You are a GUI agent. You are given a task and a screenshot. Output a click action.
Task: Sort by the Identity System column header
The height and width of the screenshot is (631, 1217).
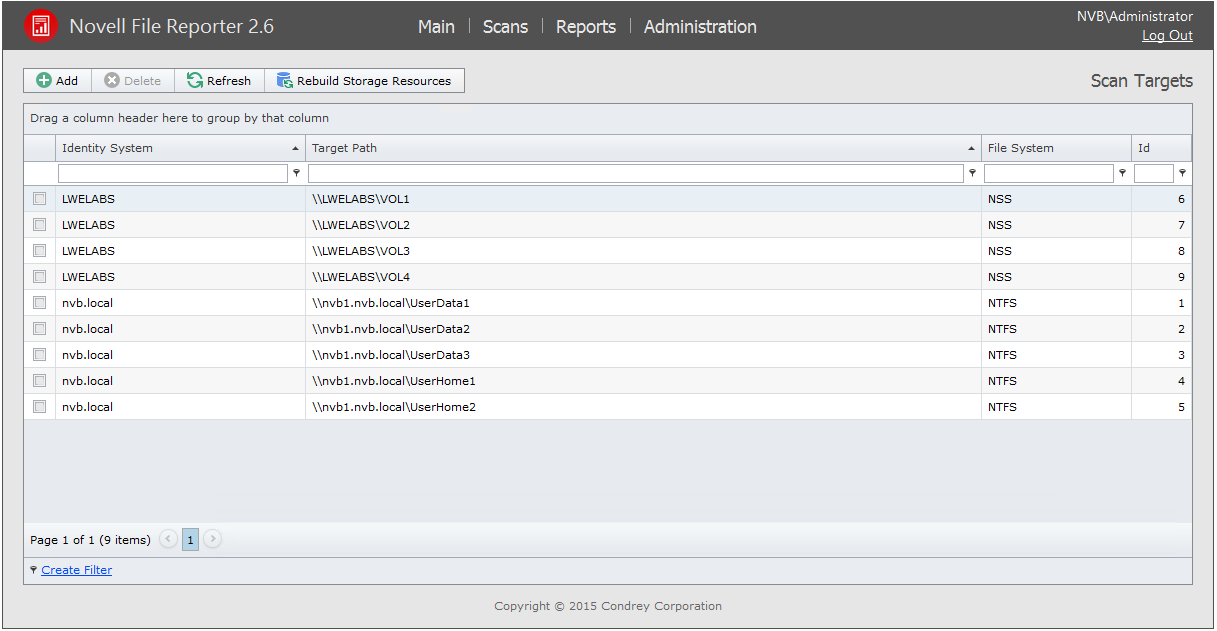coord(180,148)
